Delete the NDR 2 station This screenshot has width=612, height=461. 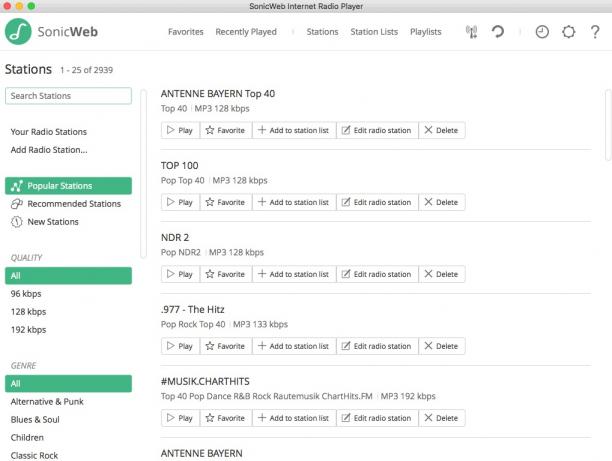click(x=442, y=274)
